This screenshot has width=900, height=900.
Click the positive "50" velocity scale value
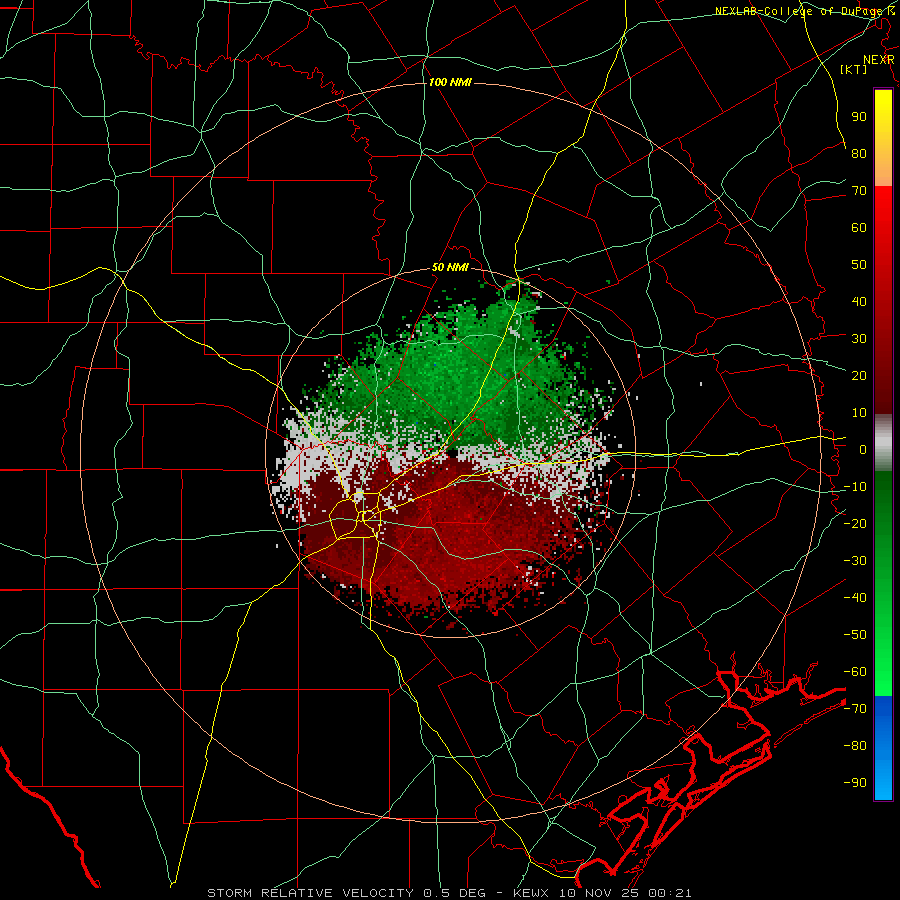point(859,265)
